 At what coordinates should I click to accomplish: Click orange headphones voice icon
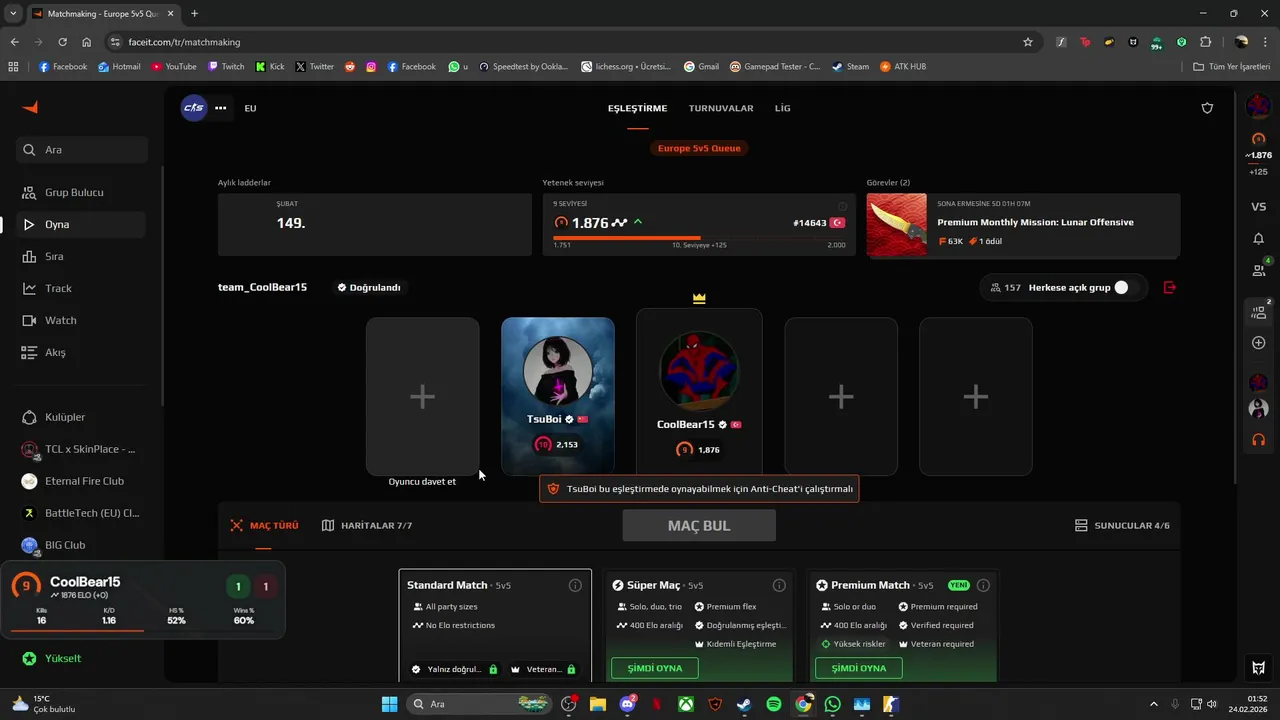(1258, 439)
